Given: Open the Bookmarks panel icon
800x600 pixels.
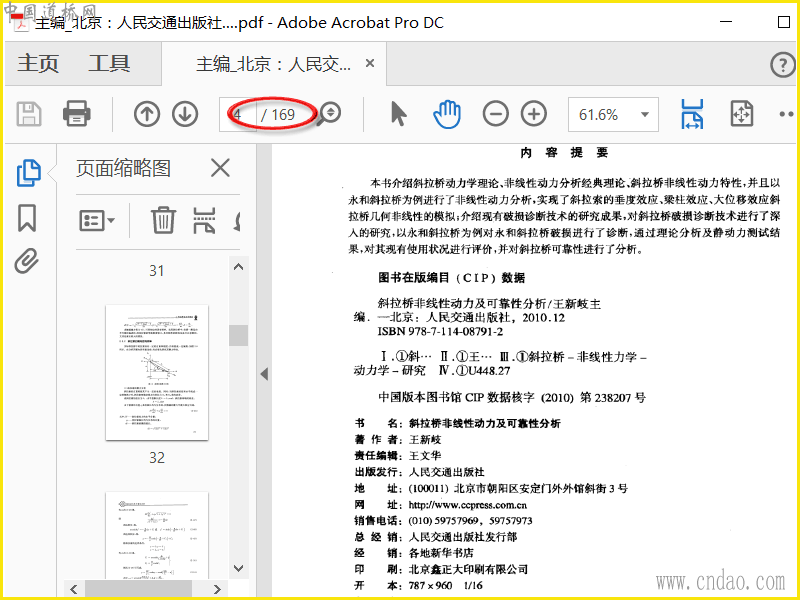Looking at the screenshot, I should coord(27,218).
